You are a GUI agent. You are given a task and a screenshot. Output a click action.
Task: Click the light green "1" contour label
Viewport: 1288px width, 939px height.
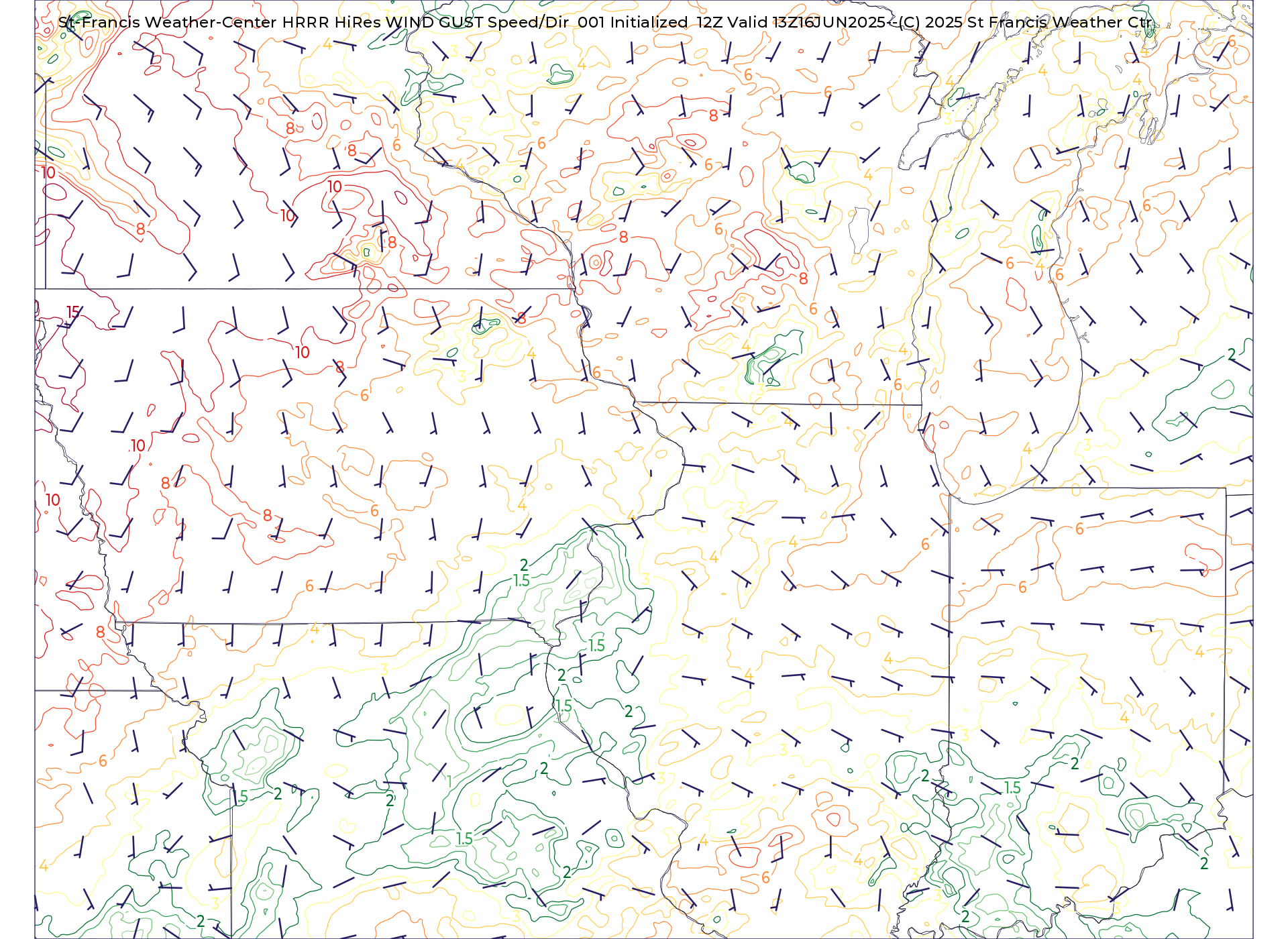click(x=449, y=781)
